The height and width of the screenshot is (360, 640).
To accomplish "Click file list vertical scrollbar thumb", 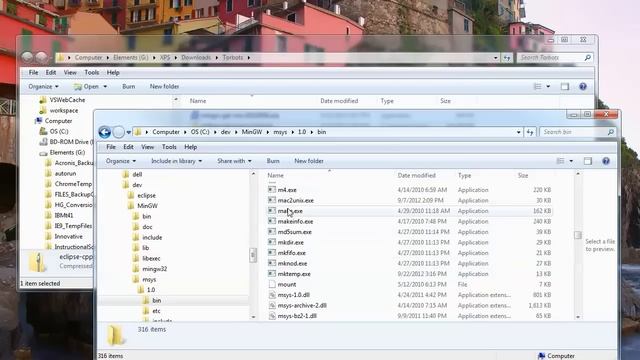I will pyautogui.click(x=578, y=235).
